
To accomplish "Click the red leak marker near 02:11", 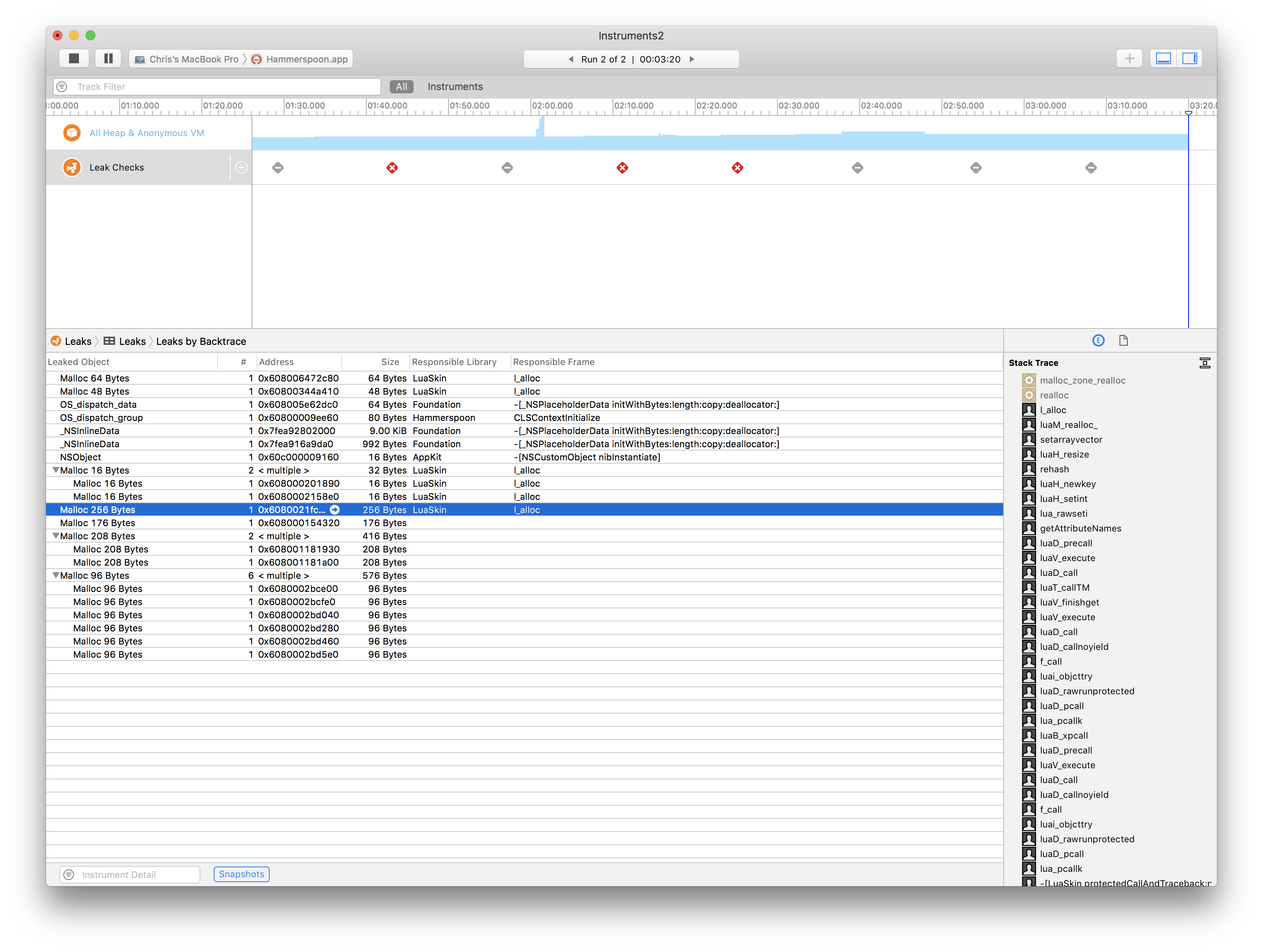I will [622, 168].
